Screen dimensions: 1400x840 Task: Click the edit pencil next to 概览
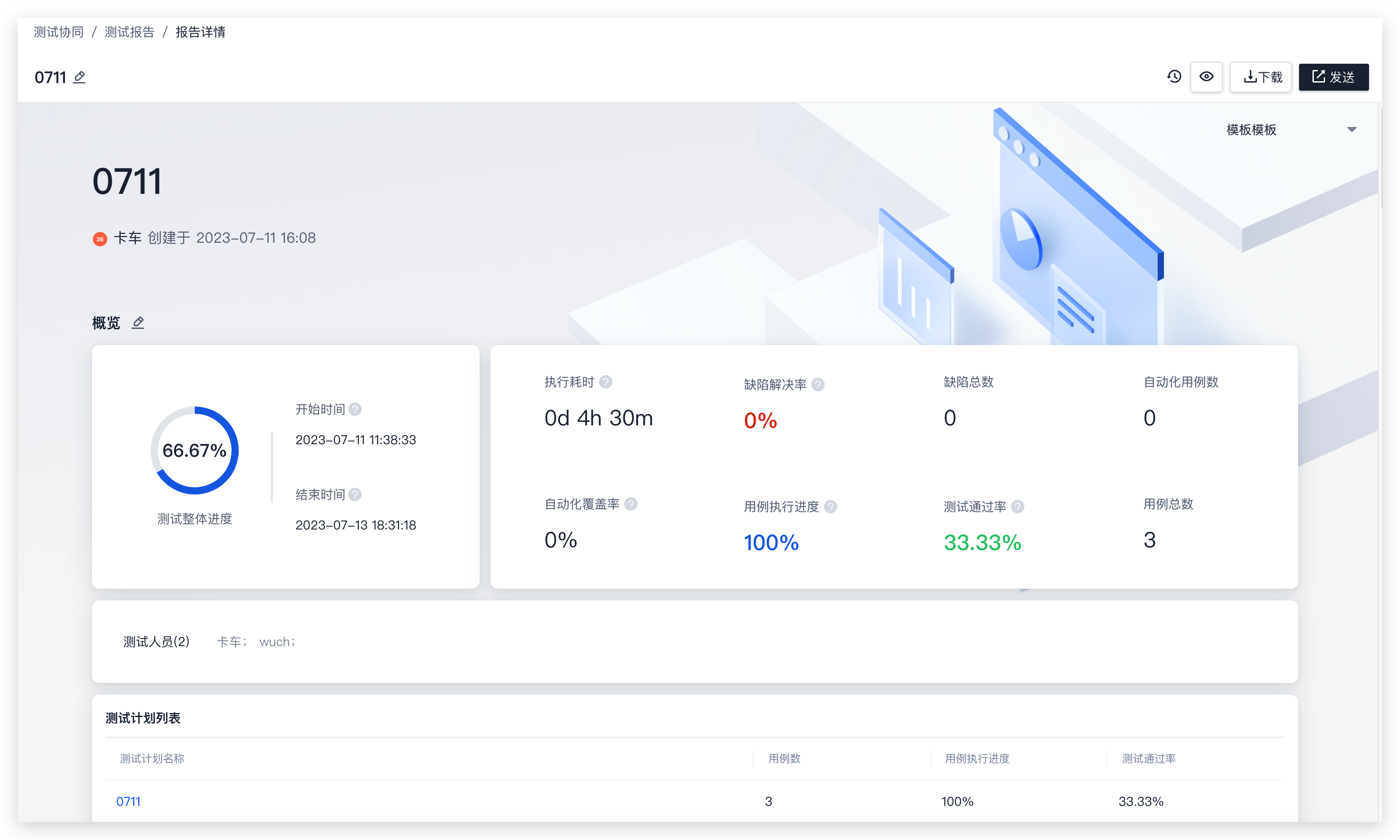(x=138, y=322)
